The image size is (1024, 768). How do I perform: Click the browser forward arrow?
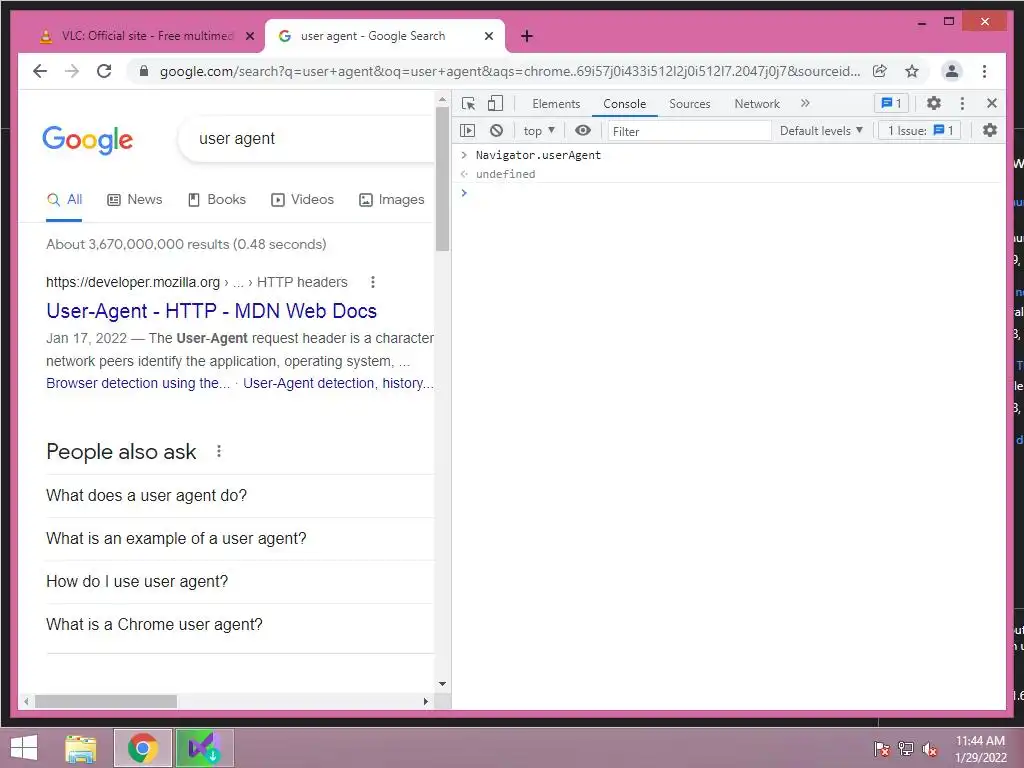click(72, 71)
